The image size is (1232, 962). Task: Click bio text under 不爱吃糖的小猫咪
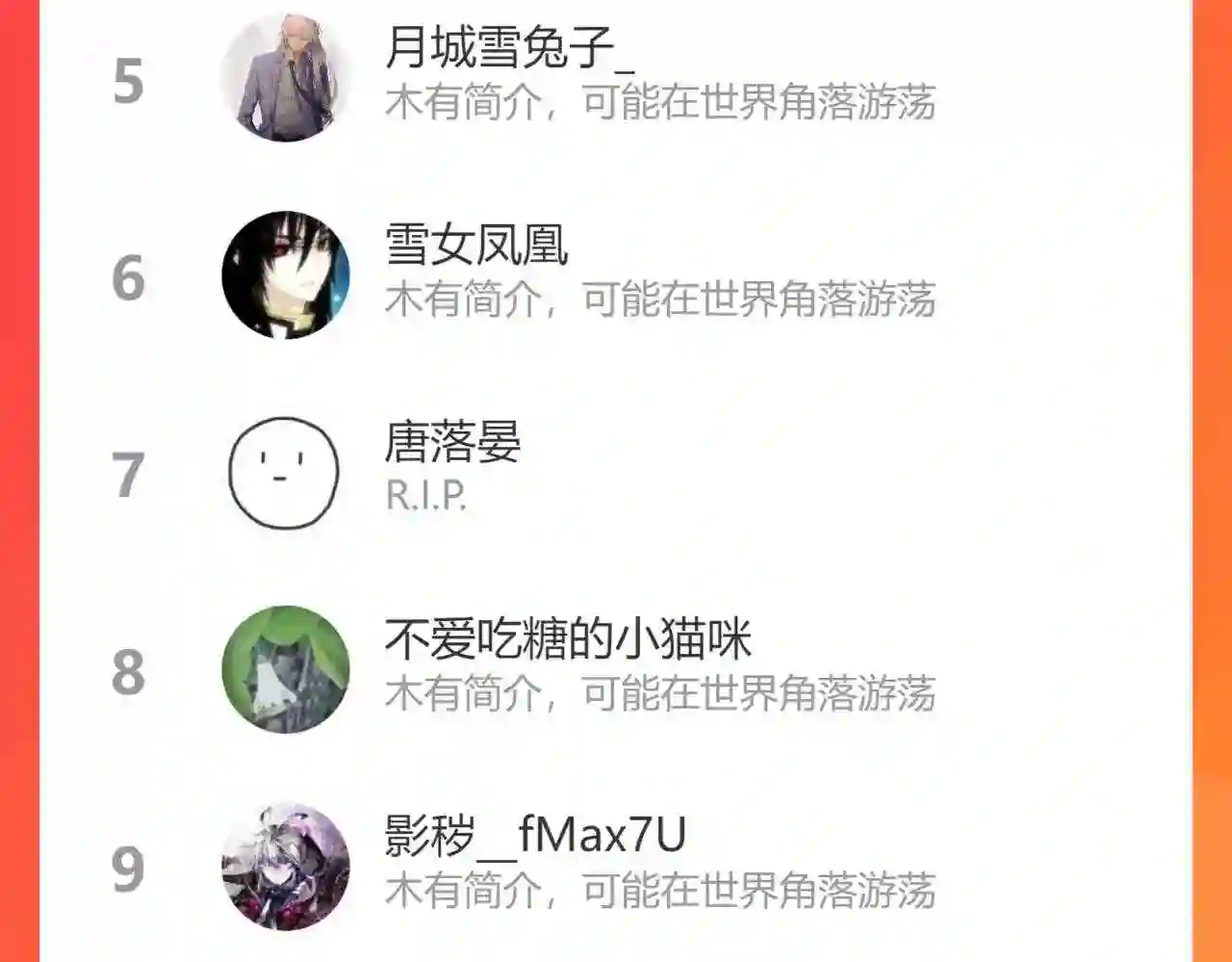click(x=660, y=693)
